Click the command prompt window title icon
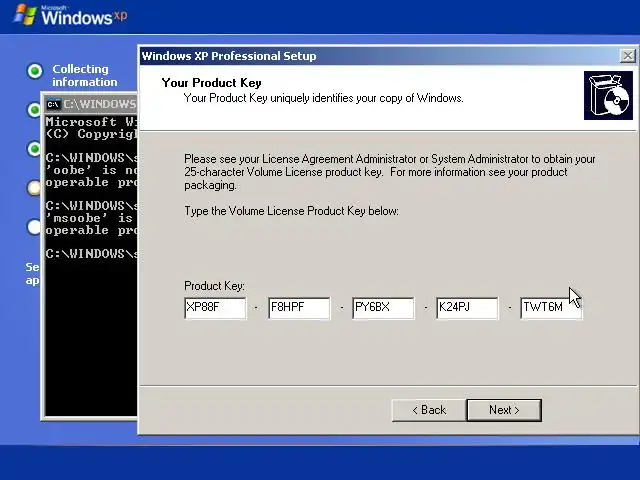 (53, 104)
